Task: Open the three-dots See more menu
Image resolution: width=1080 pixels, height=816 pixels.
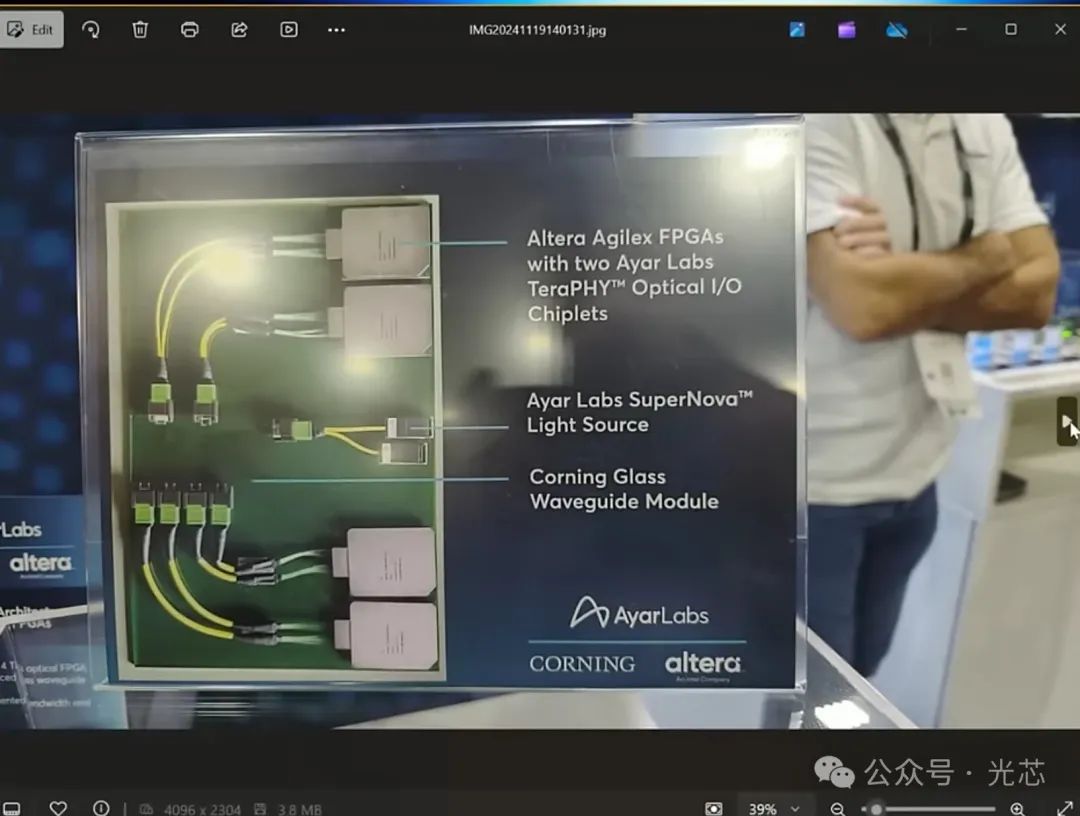Action: pos(336,30)
